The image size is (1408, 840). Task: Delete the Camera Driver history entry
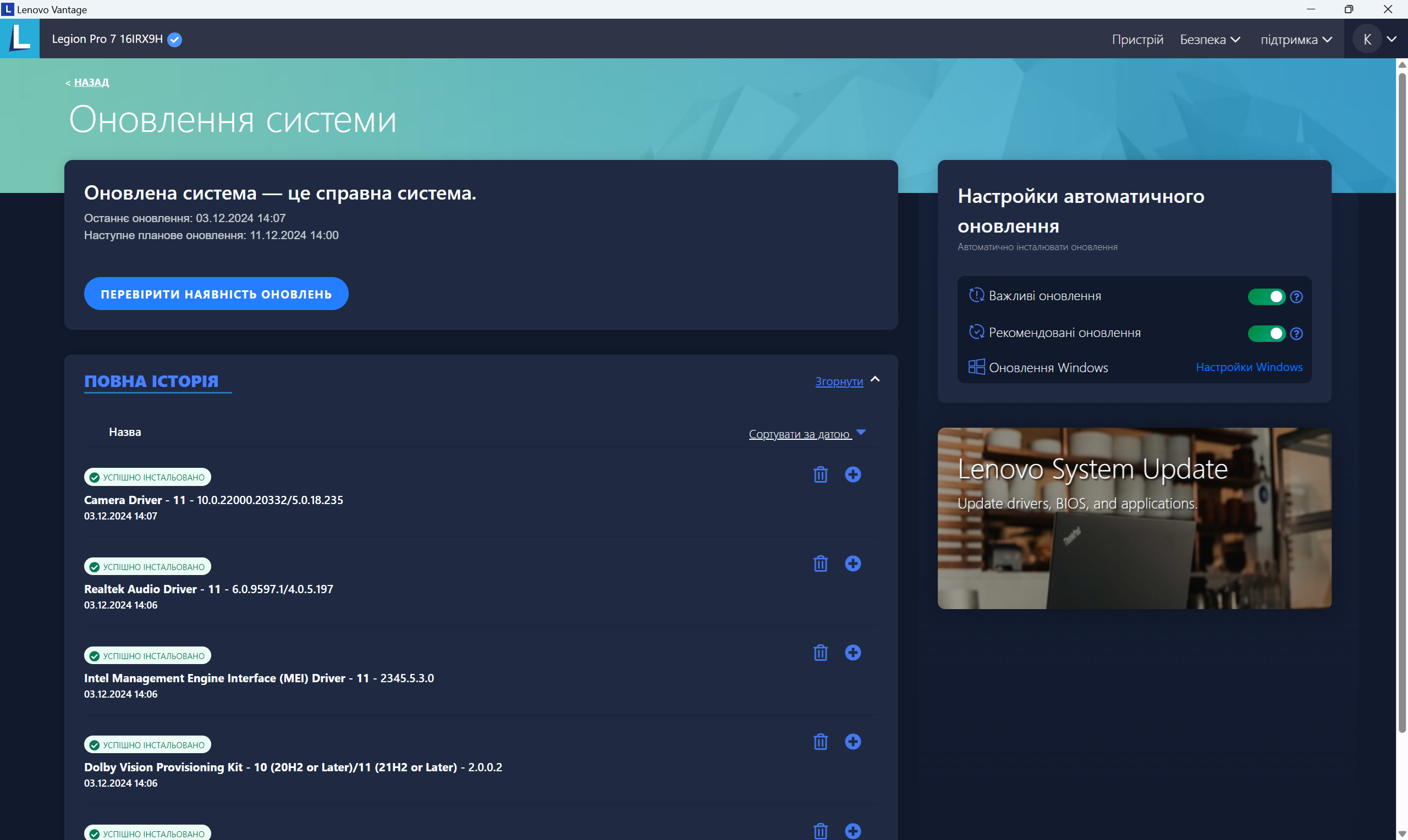[x=821, y=474]
